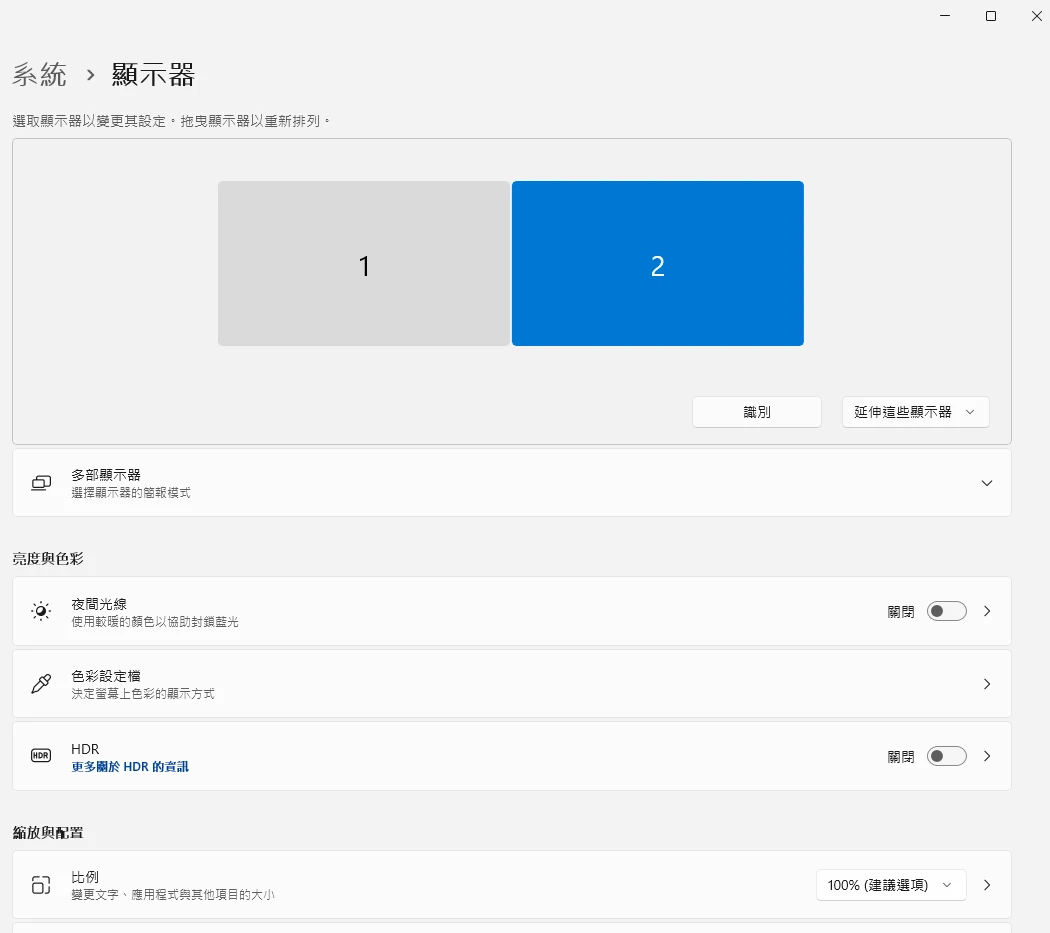Open the 延伸這些顯示器 dropdown
Image resolution: width=1050 pixels, height=933 pixels.
point(915,412)
